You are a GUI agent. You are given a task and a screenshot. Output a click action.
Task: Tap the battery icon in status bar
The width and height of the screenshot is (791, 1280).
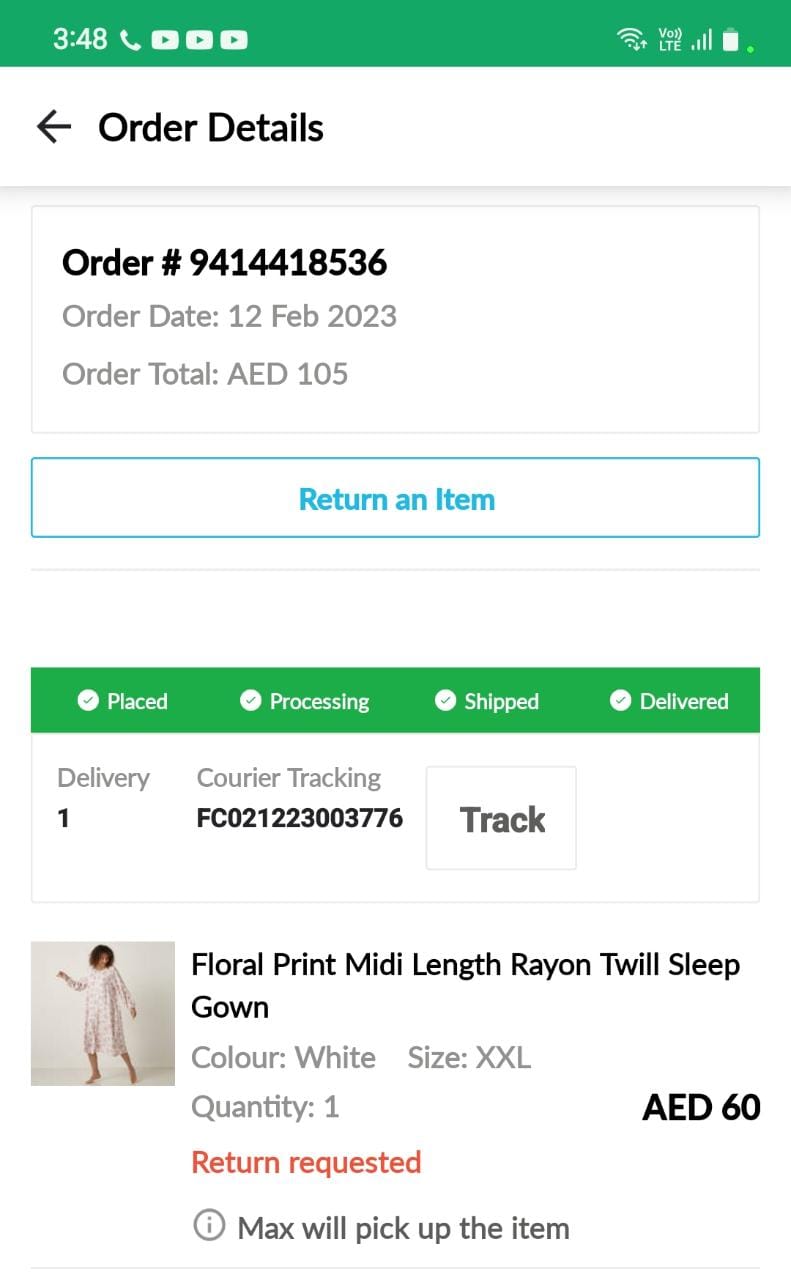point(731,40)
